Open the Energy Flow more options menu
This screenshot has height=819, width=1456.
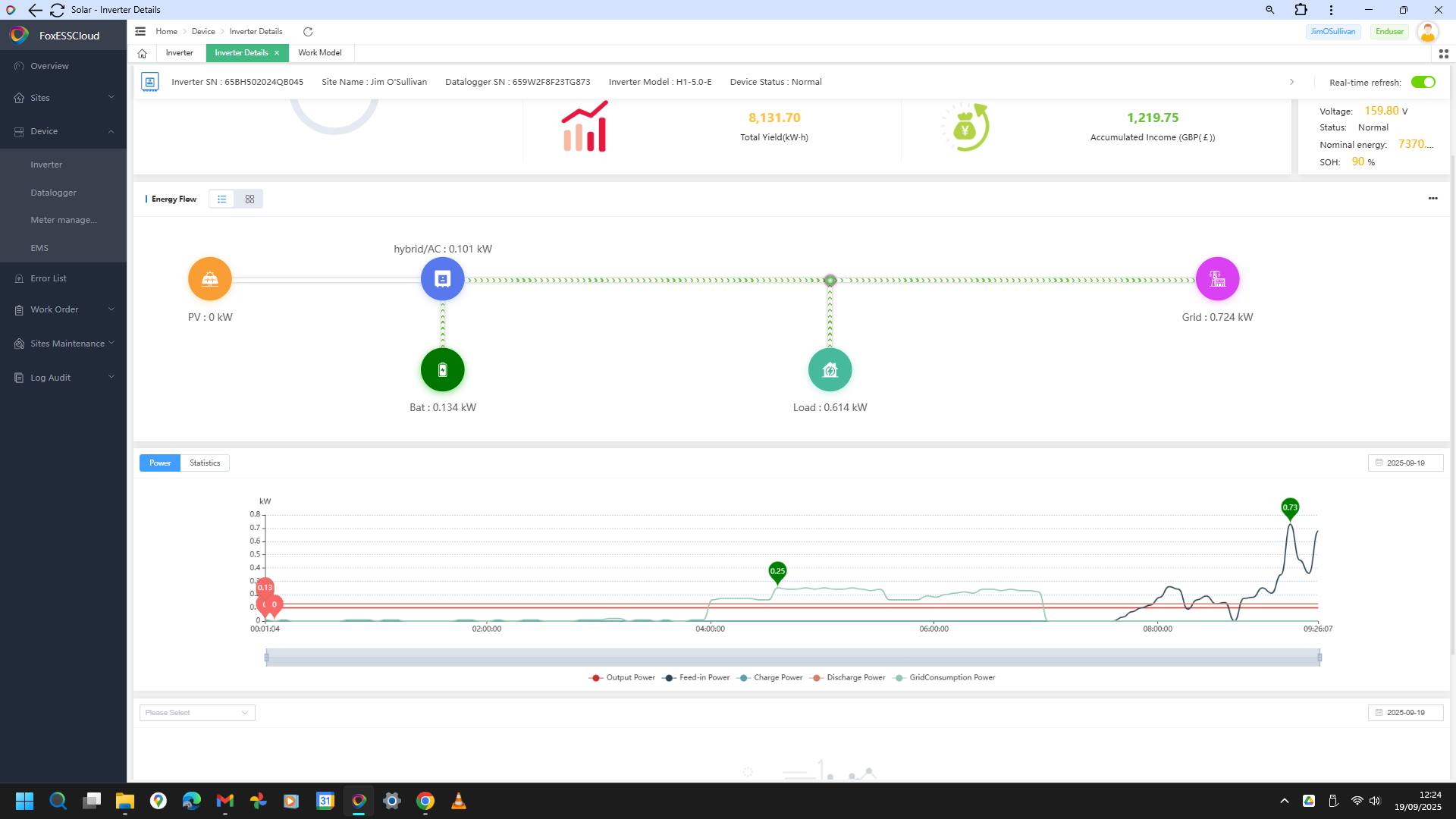tap(1432, 199)
